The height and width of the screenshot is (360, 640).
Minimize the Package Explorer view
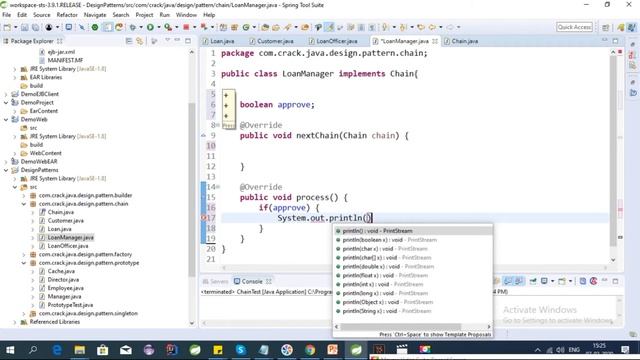178,40
